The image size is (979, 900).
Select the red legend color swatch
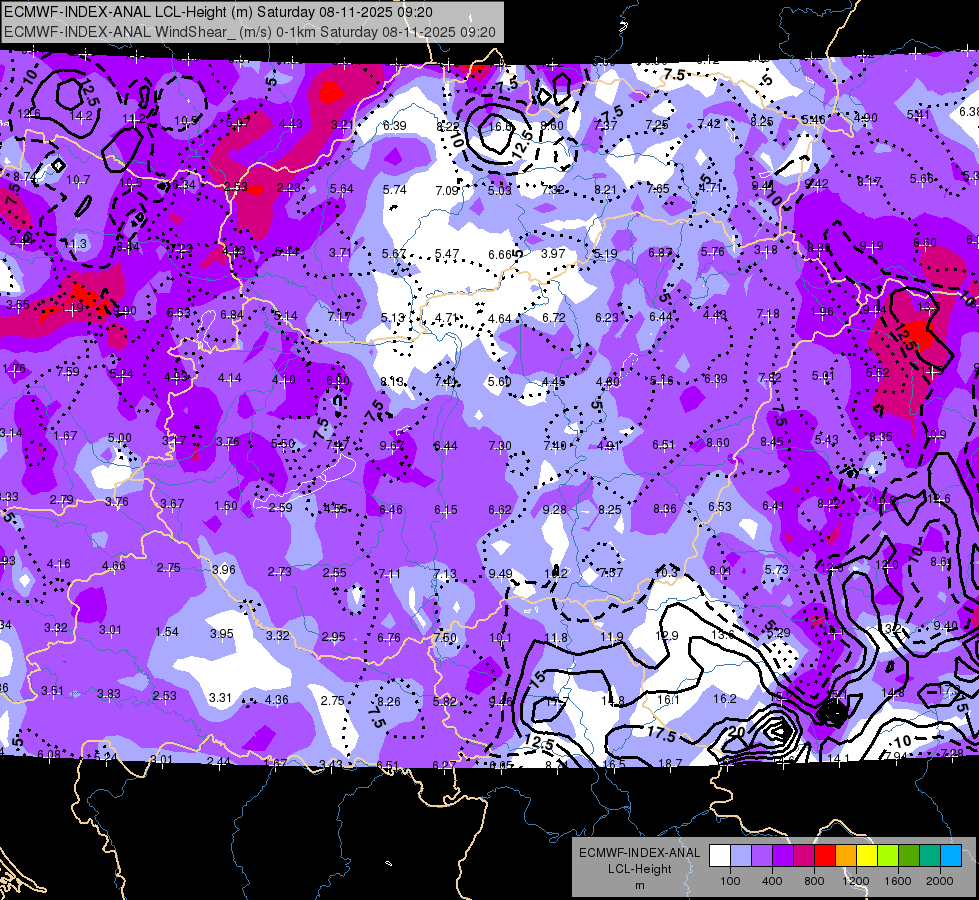[x=825, y=856]
